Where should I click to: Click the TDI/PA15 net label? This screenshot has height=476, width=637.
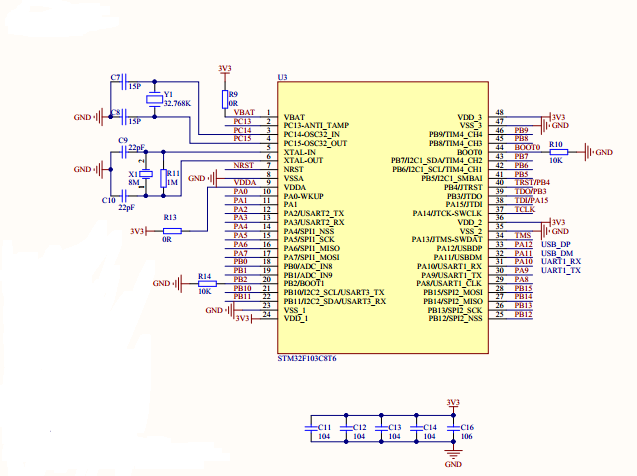coord(531,200)
